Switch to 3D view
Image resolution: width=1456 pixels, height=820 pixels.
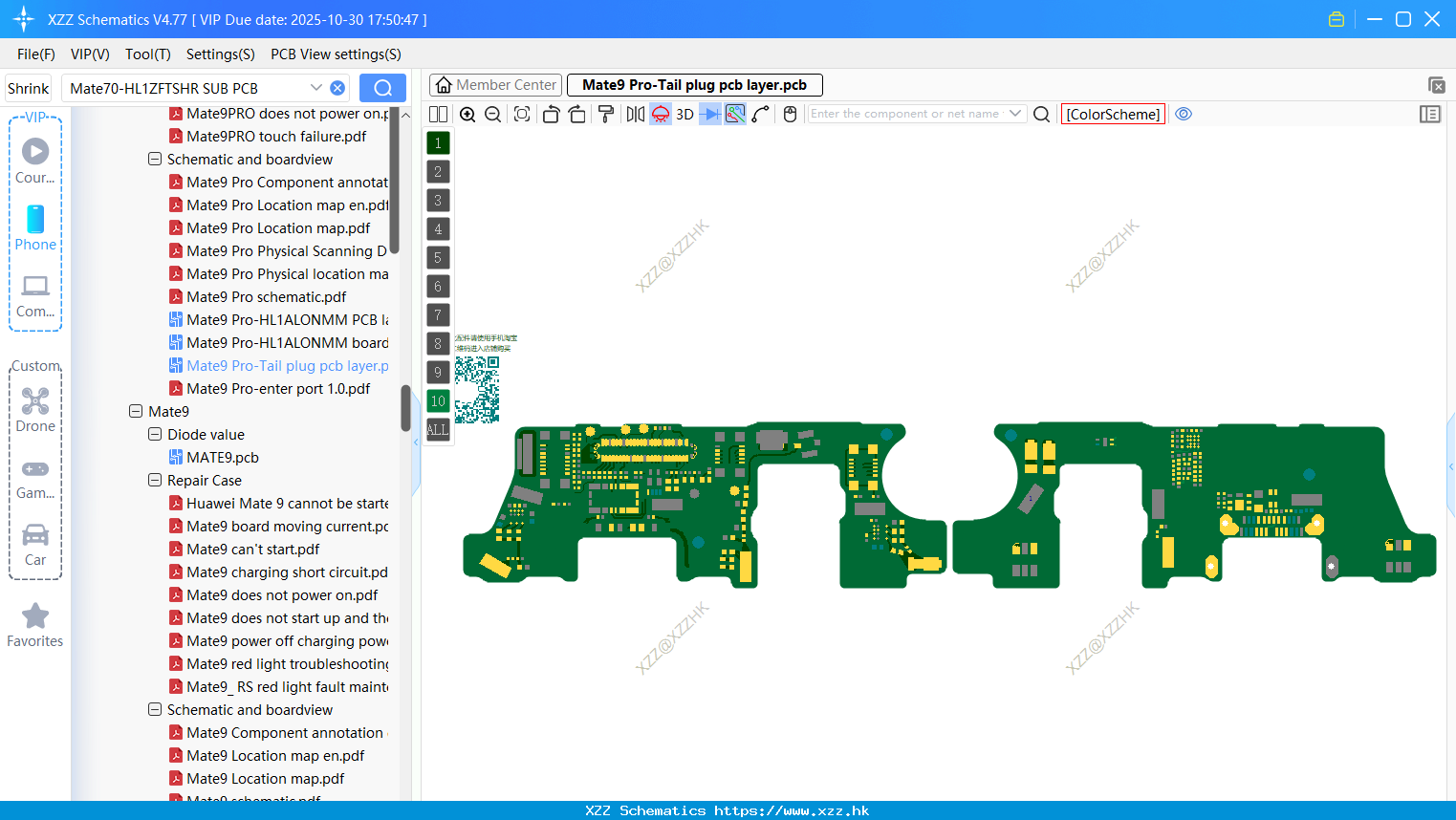point(685,115)
